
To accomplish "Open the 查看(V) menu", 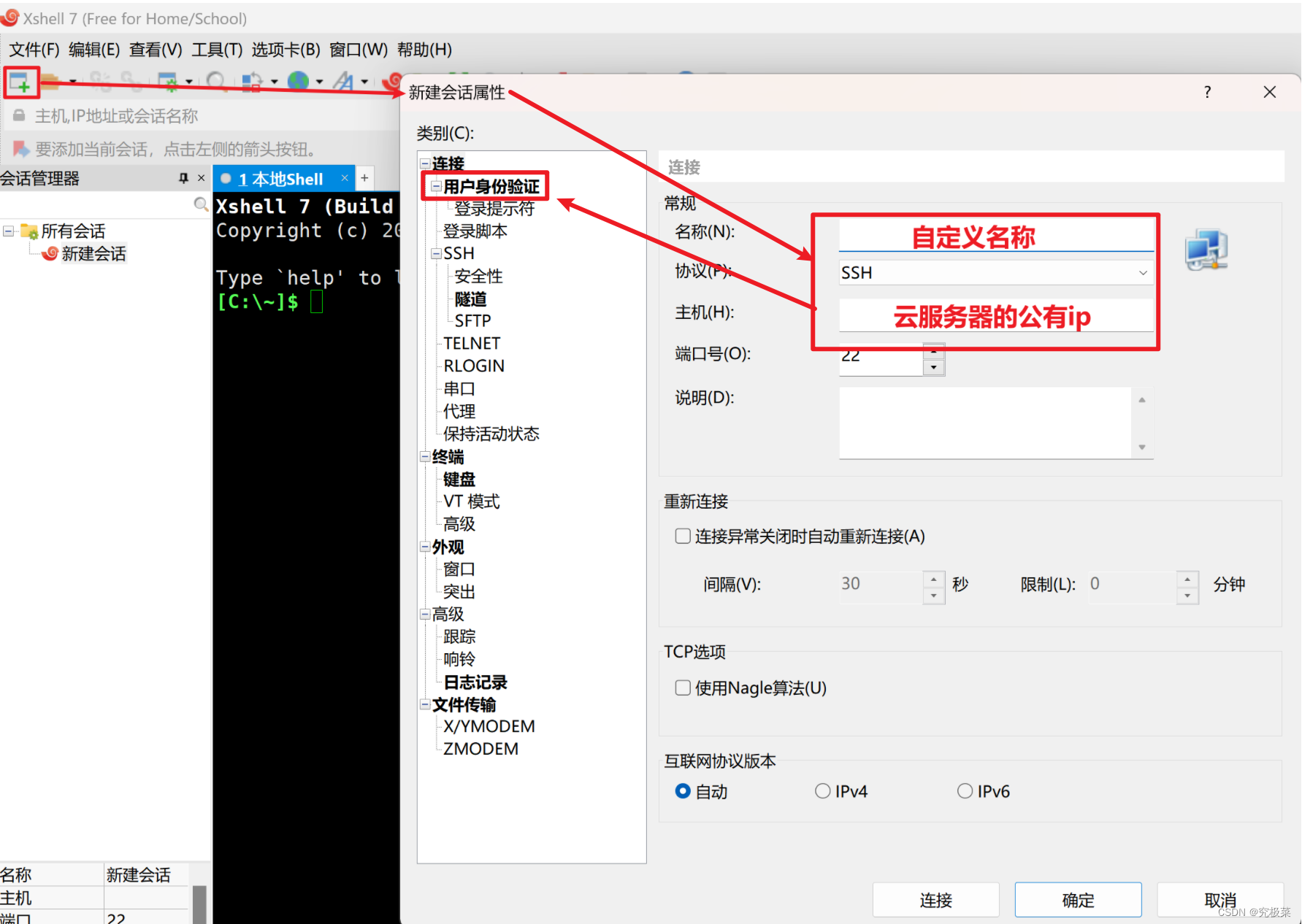I will click(x=156, y=50).
